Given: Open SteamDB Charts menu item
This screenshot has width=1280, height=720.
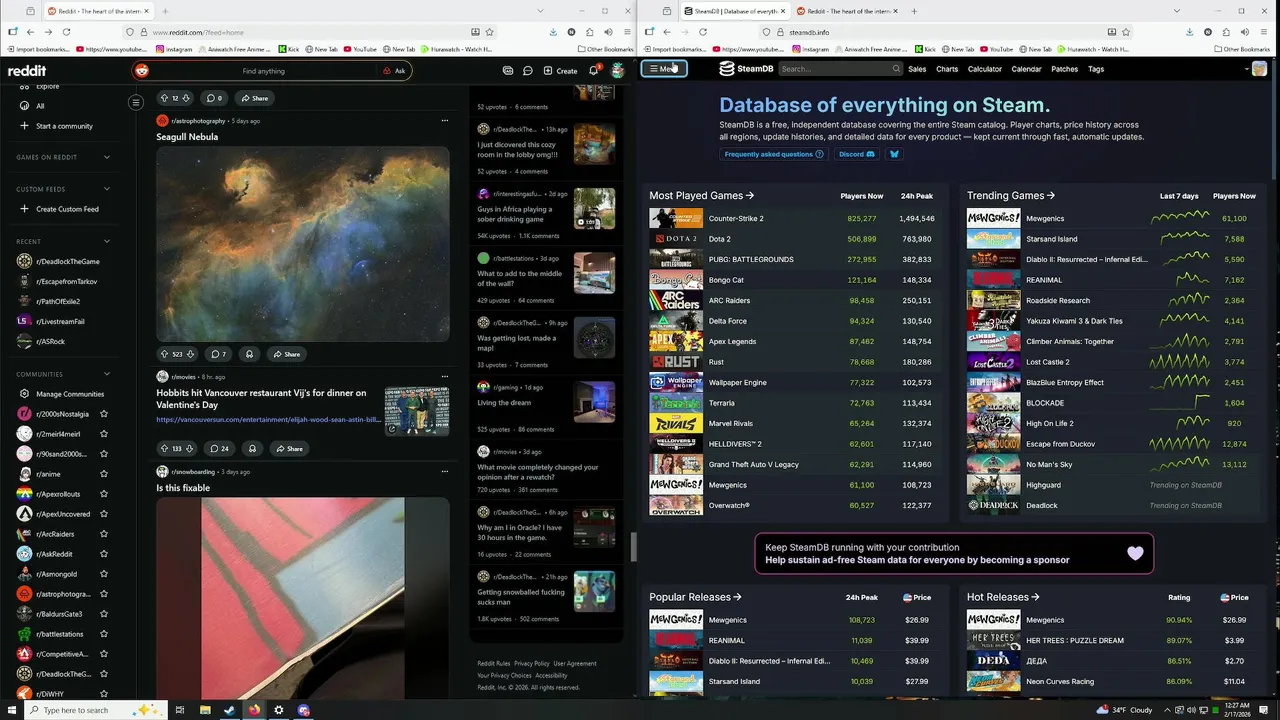Looking at the screenshot, I should (x=947, y=69).
